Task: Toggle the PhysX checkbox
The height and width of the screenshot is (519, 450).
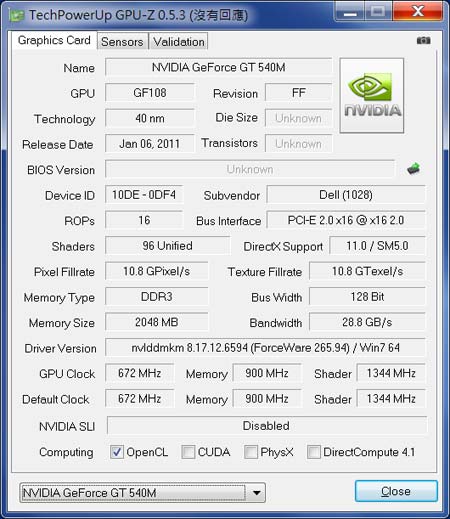Action: [251, 452]
